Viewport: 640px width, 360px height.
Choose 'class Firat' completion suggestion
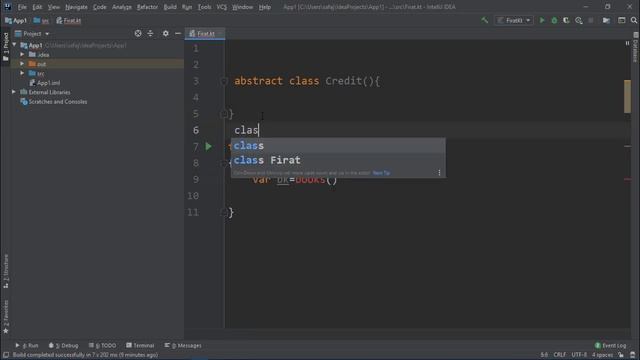[338, 160]
